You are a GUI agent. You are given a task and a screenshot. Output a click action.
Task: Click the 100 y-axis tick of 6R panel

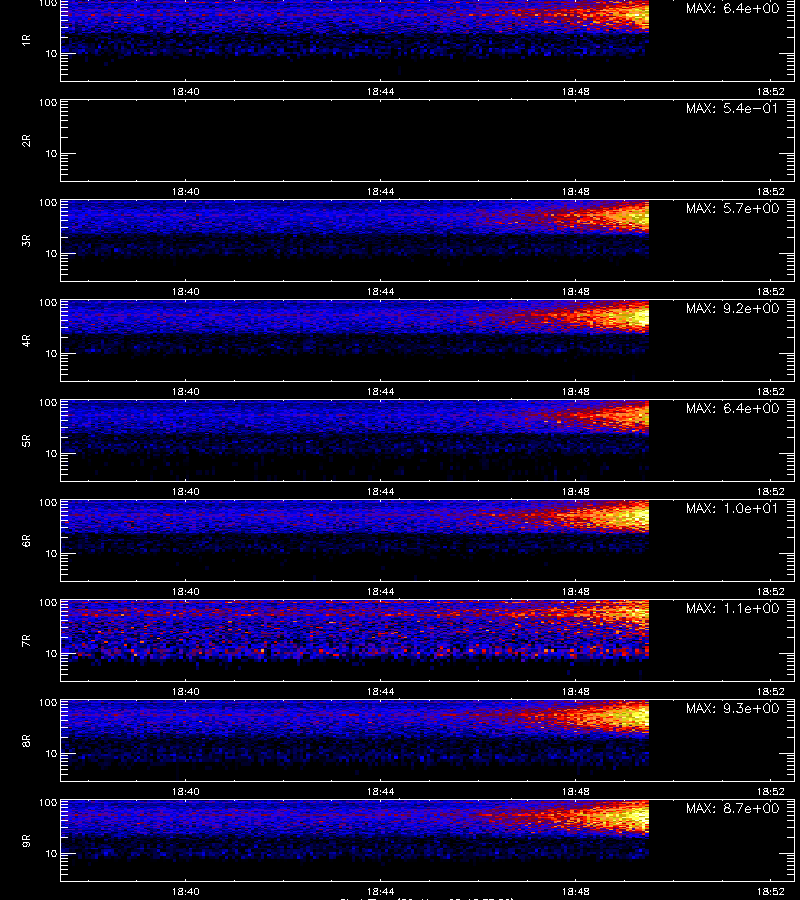pos(48,503)
